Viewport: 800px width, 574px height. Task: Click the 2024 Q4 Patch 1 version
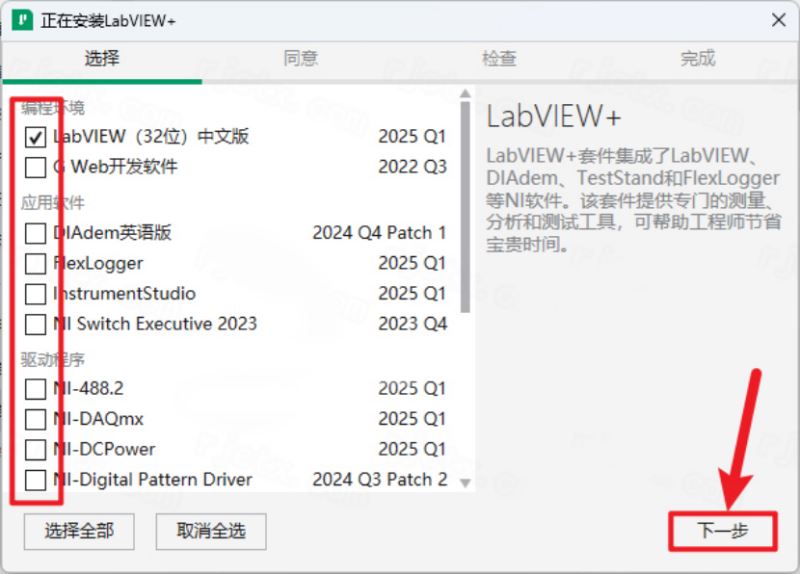pos(379,233)
